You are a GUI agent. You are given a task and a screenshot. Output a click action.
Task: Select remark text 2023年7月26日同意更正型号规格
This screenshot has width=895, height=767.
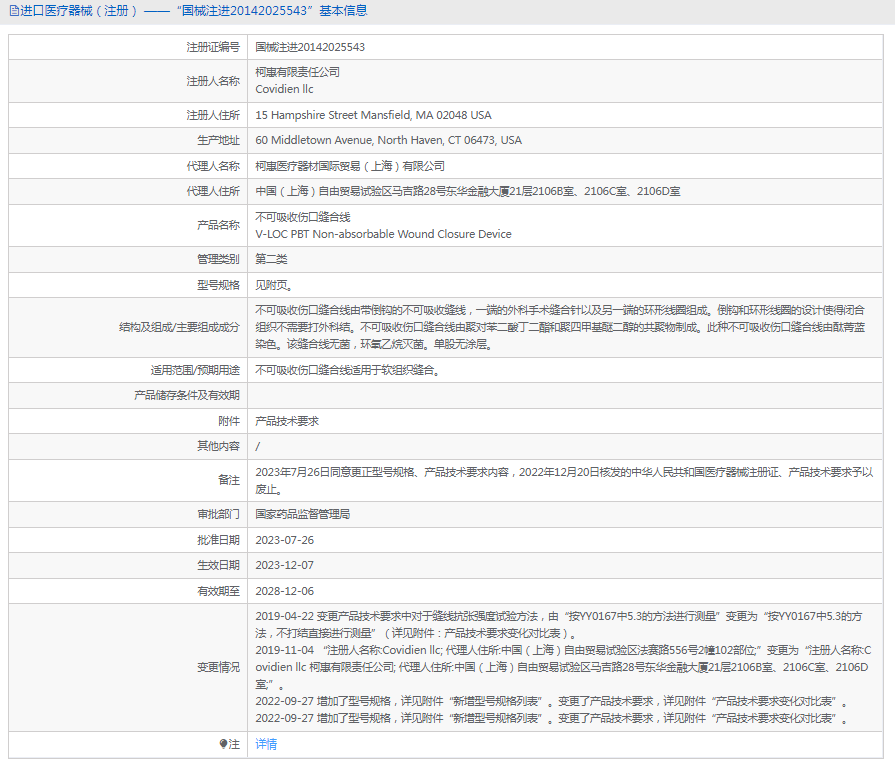pyautogui.click(x=564, y=481)
